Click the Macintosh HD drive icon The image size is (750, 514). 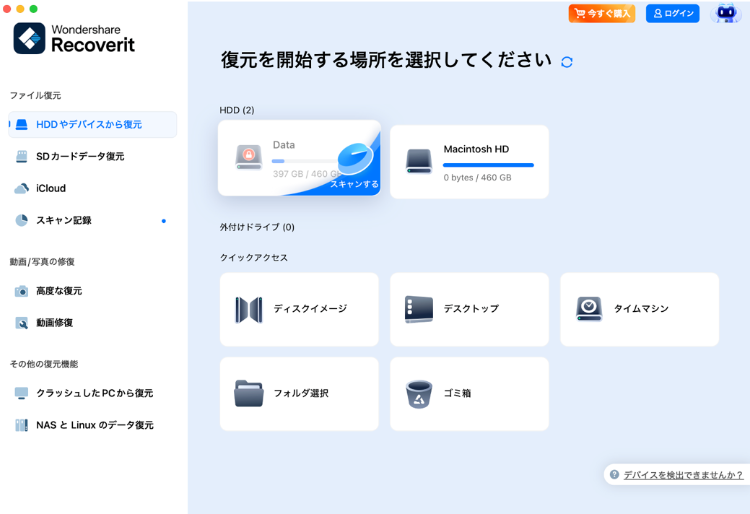(x=419, y=161)
